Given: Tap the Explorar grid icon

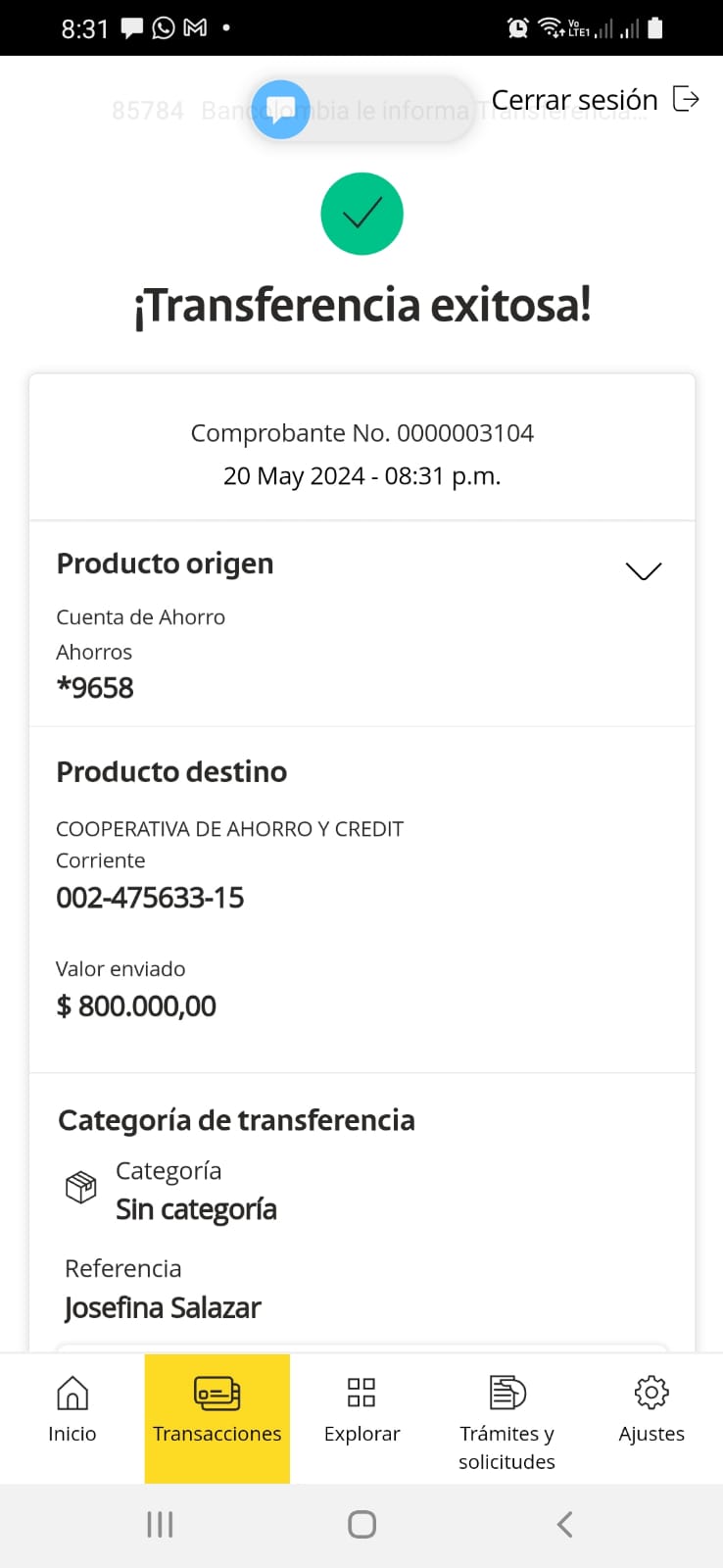Looking at the screenshot, I should pyautogui.click(x=361, y=1393).
